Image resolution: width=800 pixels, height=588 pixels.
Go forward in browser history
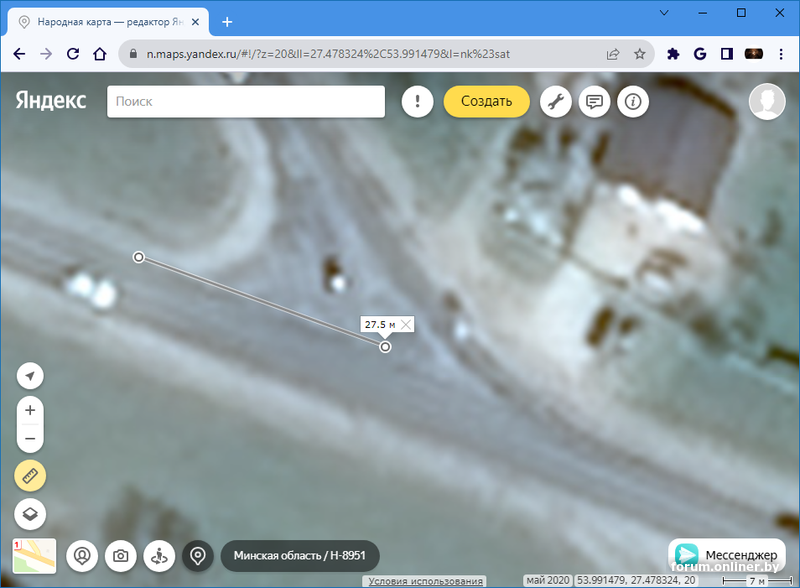click(46, 54)
